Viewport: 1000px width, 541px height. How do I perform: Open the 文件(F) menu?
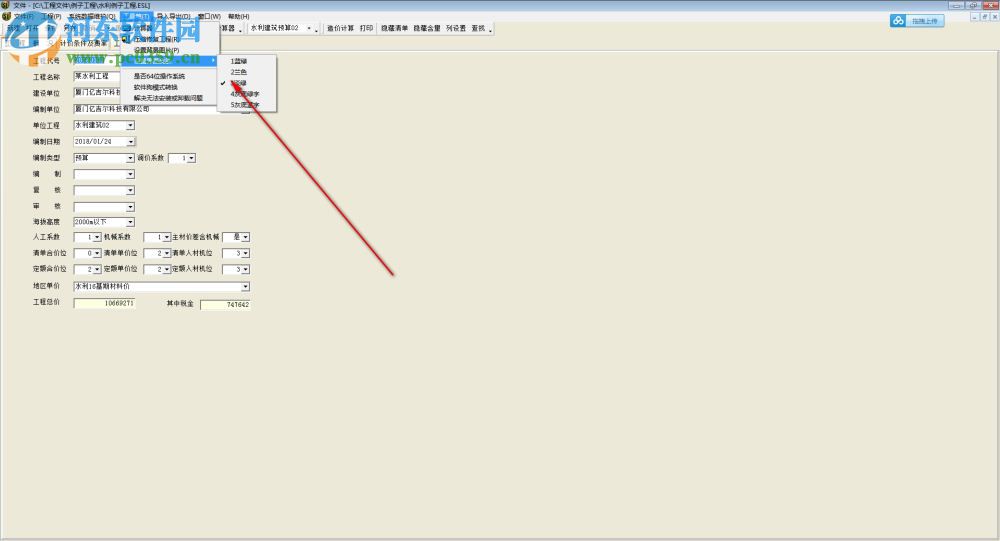[24, 17]
